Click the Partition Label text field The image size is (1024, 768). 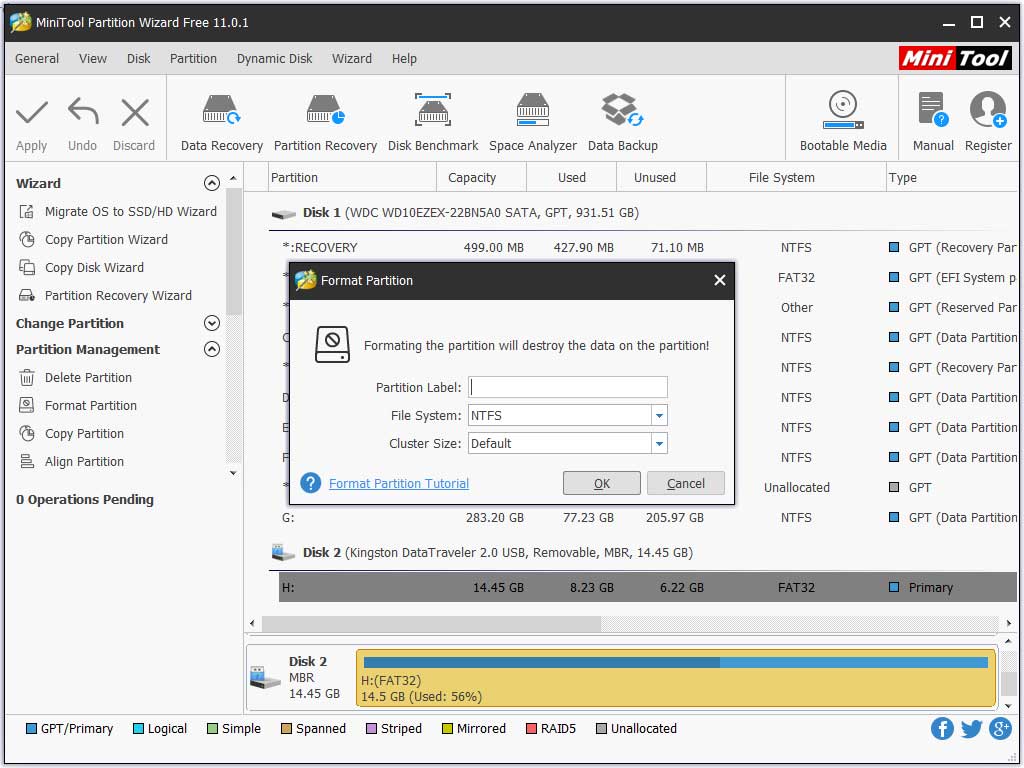[x=568, y=388]
